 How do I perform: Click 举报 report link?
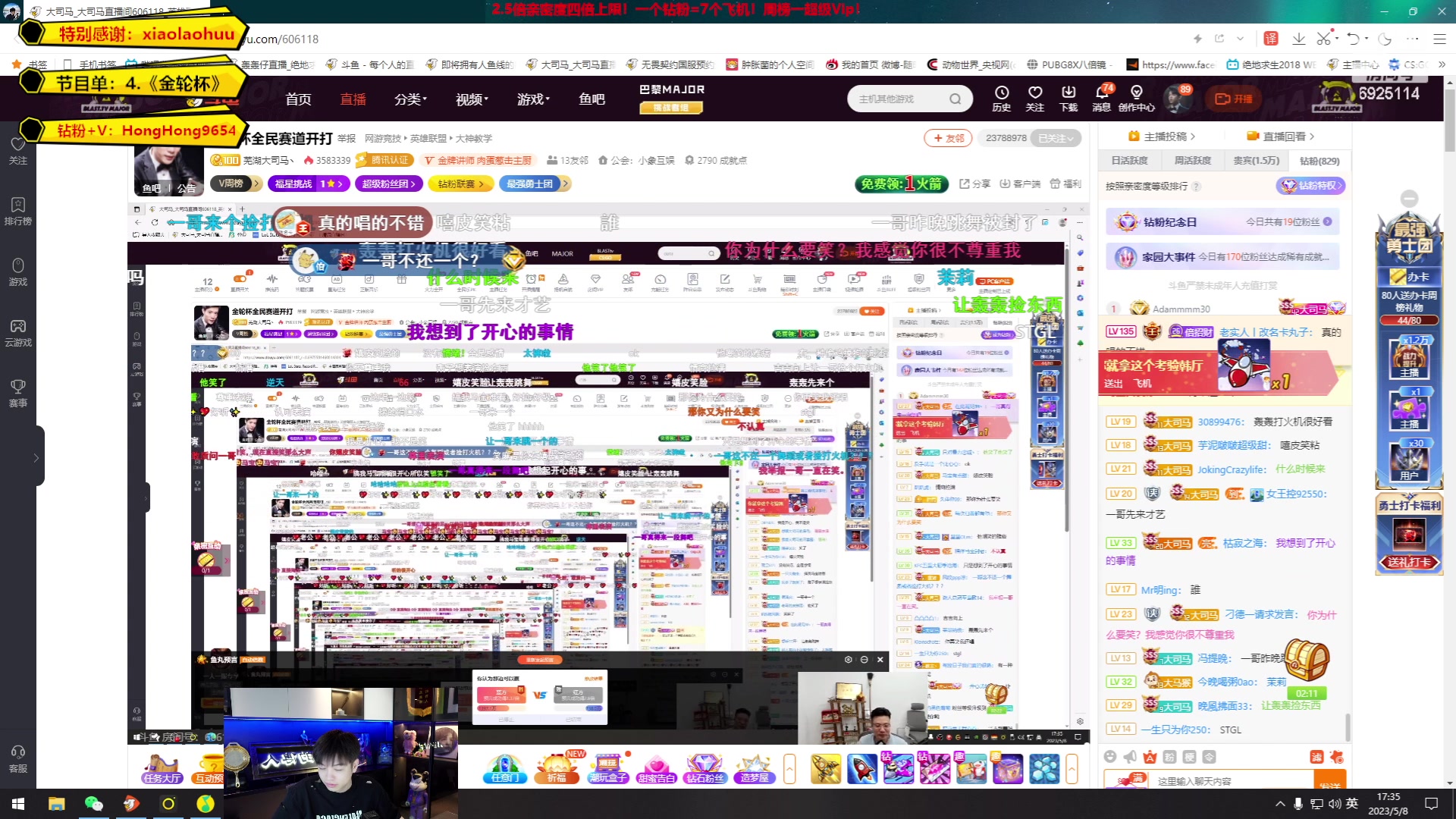coord(347,139)
